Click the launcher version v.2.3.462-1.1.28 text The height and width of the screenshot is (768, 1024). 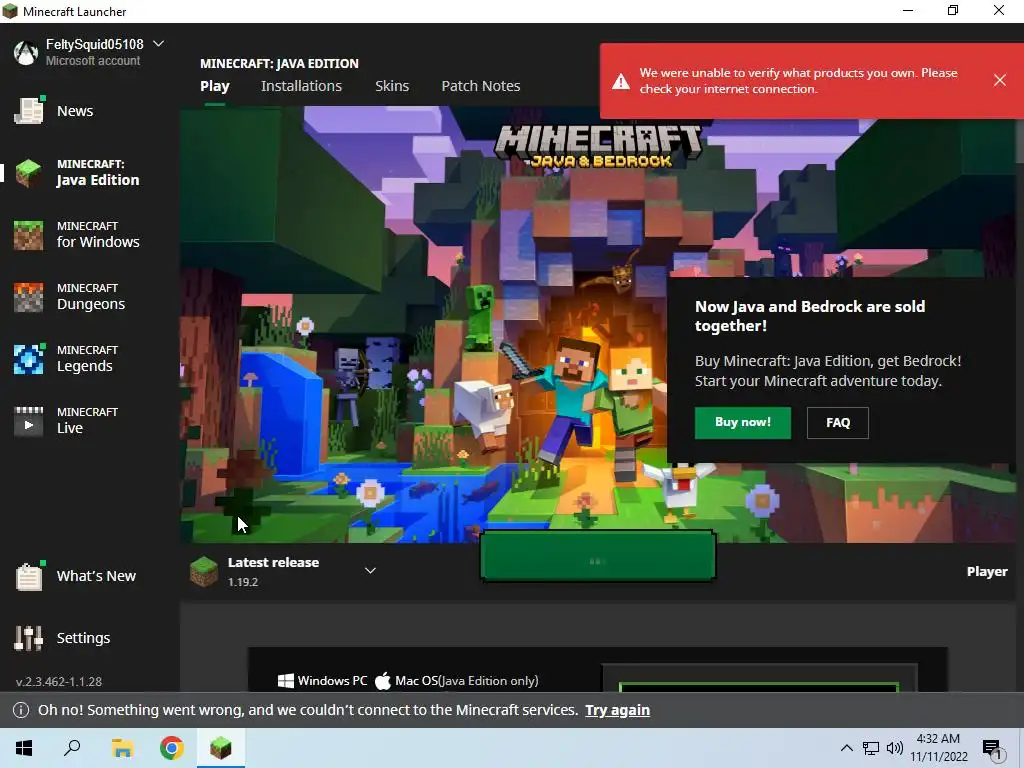coord(59,682)
